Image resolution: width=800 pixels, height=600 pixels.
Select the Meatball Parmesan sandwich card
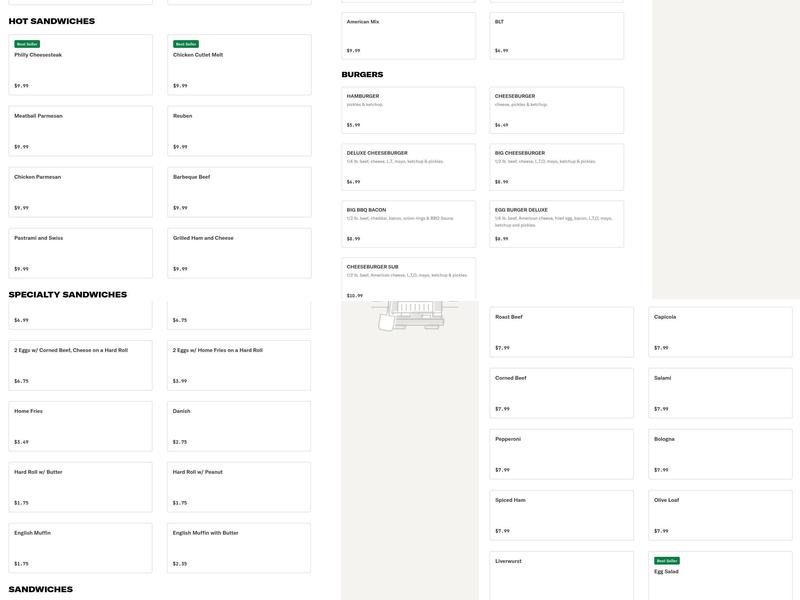81,131
